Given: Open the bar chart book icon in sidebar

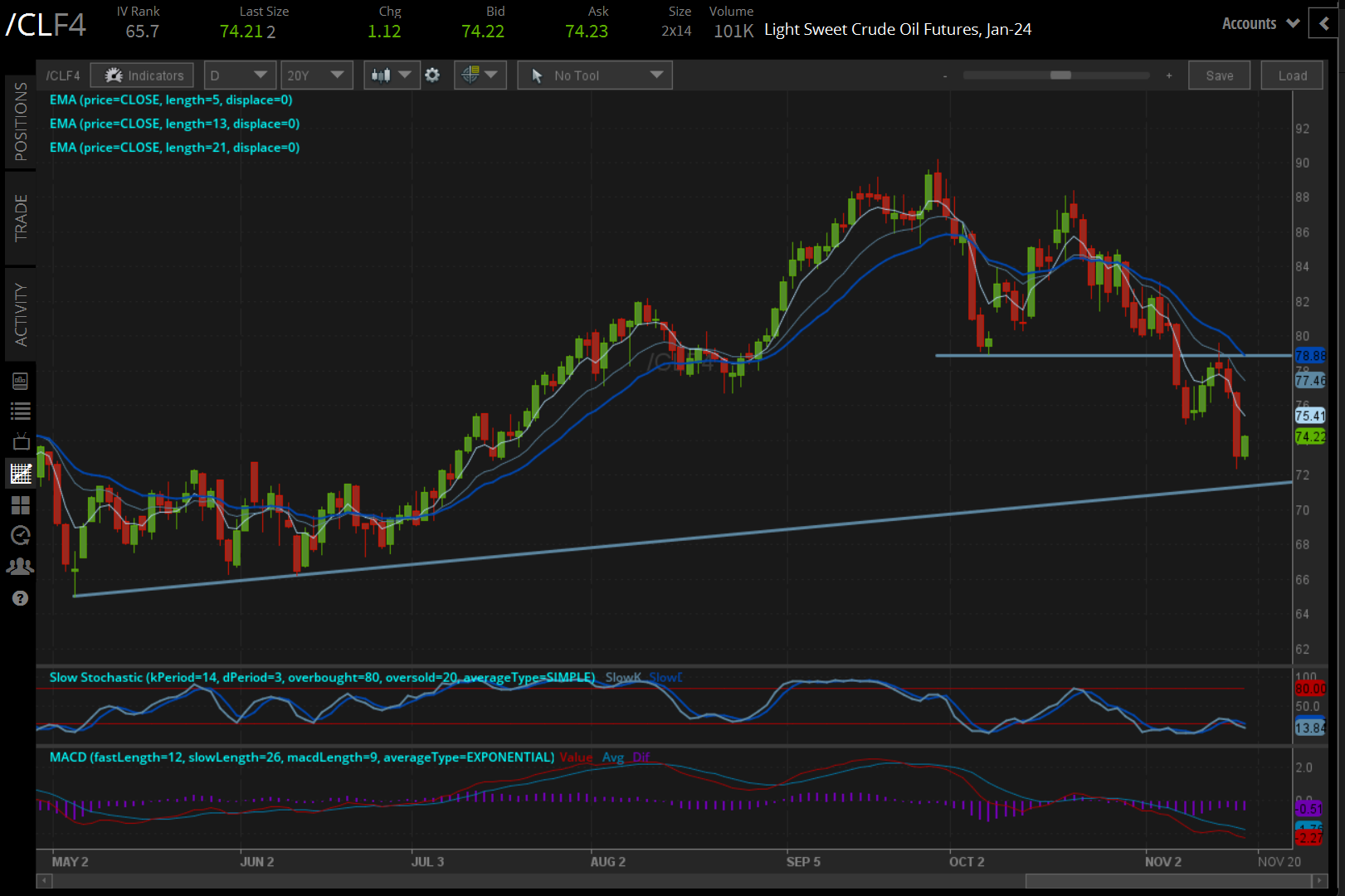Looking at the screenshot, I should click(20, 381).
